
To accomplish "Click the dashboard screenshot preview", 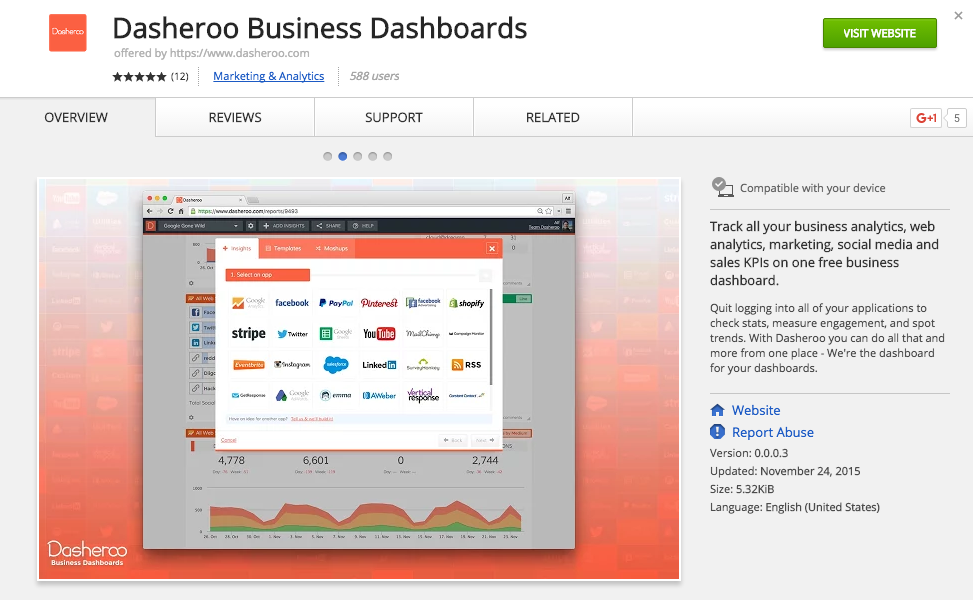I will pyautogui.click(x=358, y=380).
